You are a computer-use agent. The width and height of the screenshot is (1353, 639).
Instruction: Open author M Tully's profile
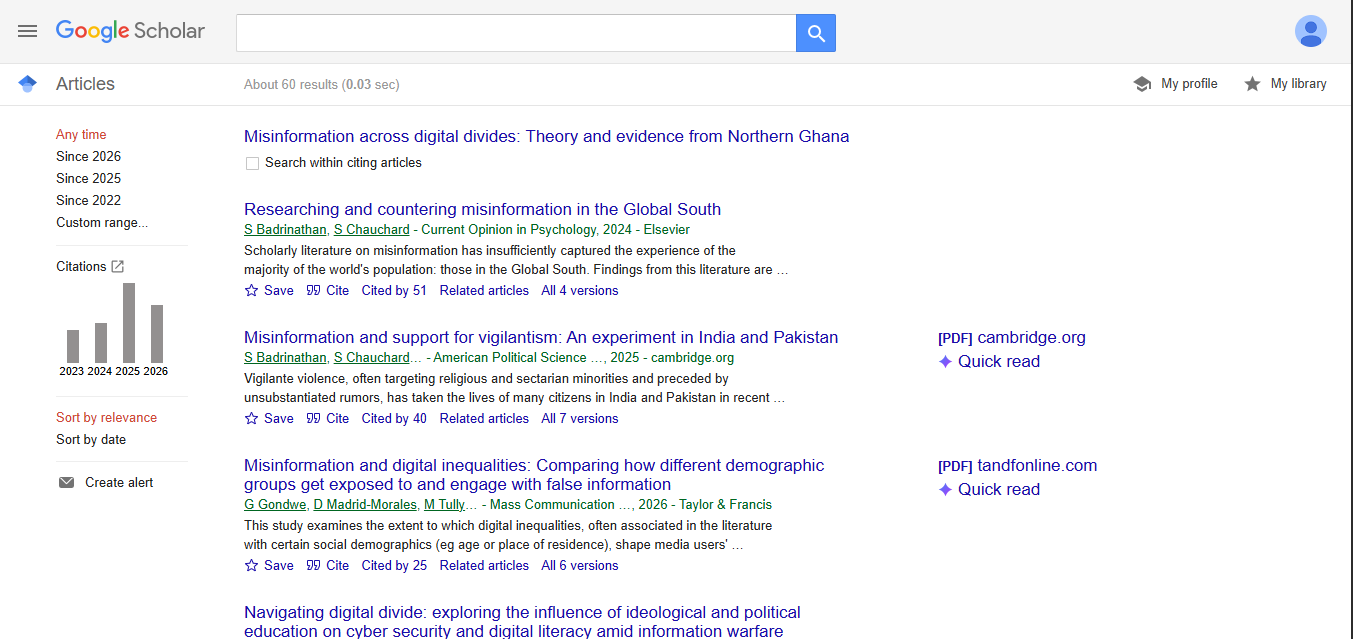(445, 504)
